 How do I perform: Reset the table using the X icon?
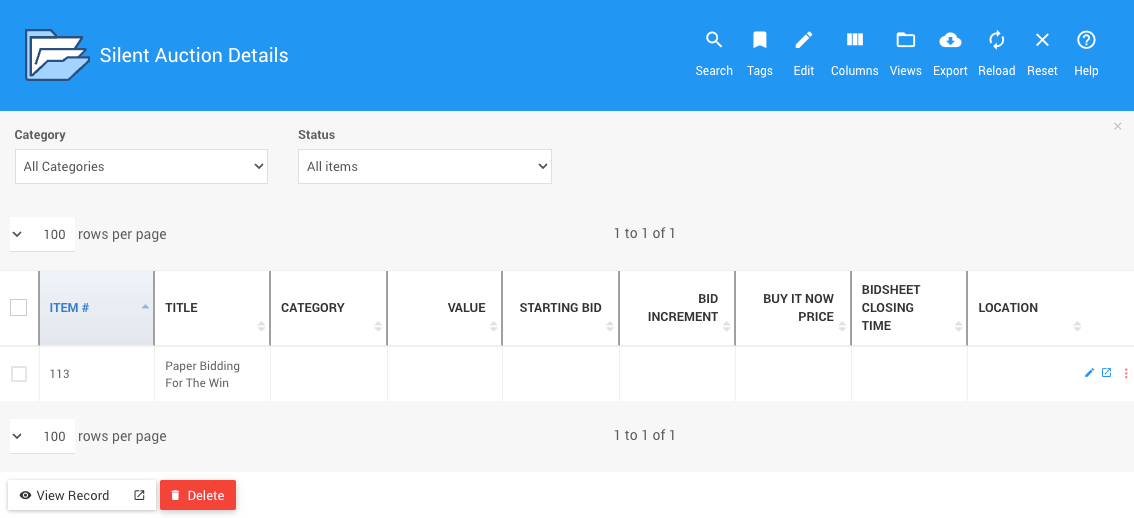coord(1042,41)
